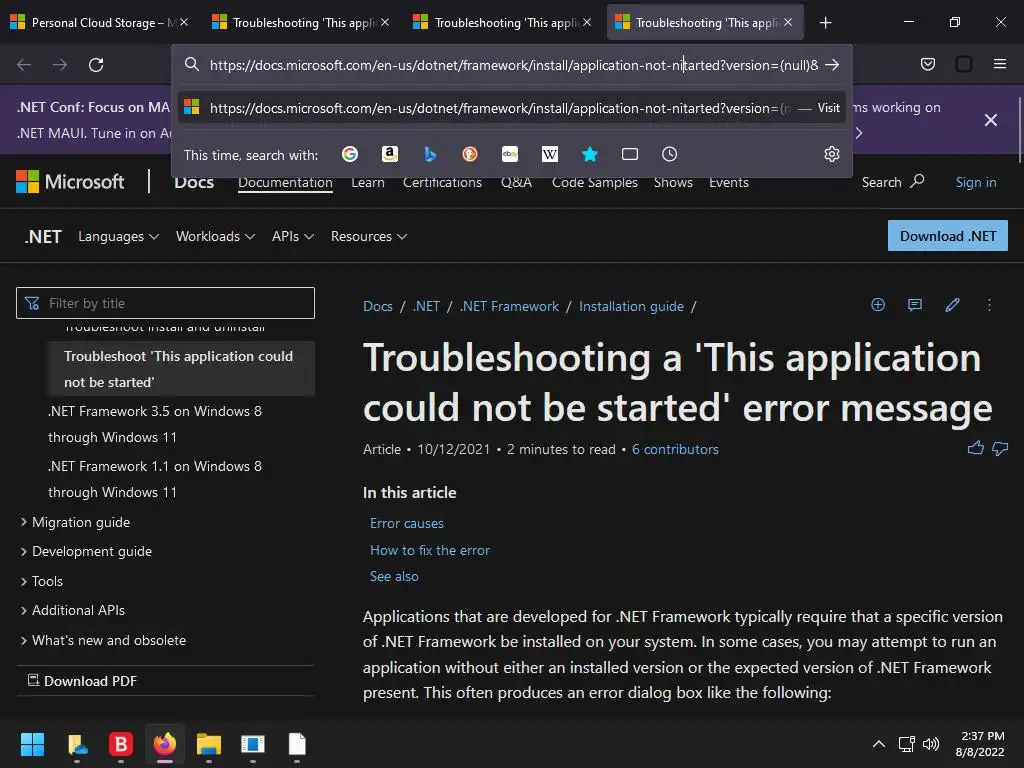The width and height of the screenshot is (1024, 768).
Task: Go to the Microsoft logo home link
Action: (70, 182)
